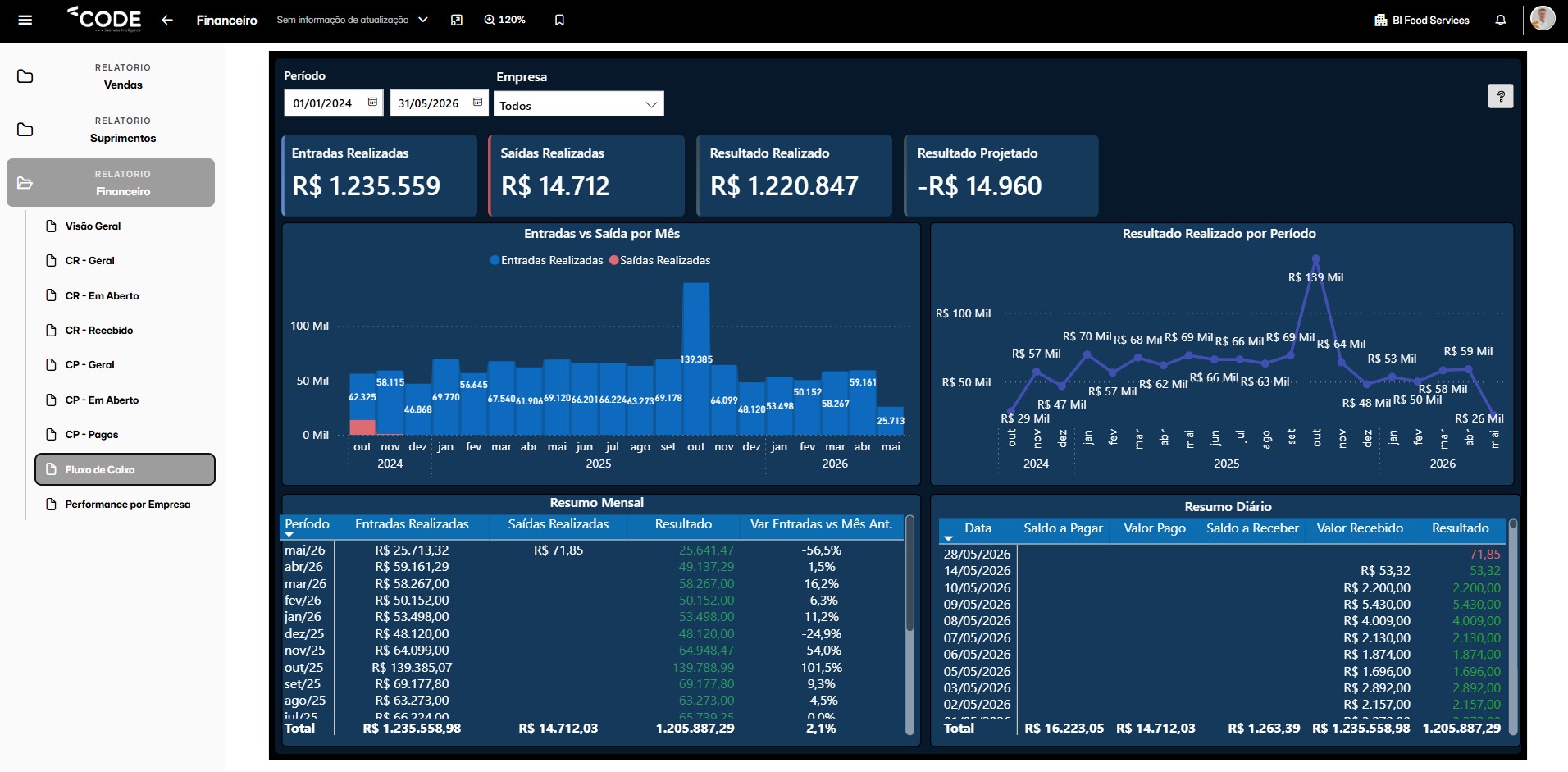Click the 139.385 bar for out 2025
Screen dimensions: 1568x772
pos(696,359)
